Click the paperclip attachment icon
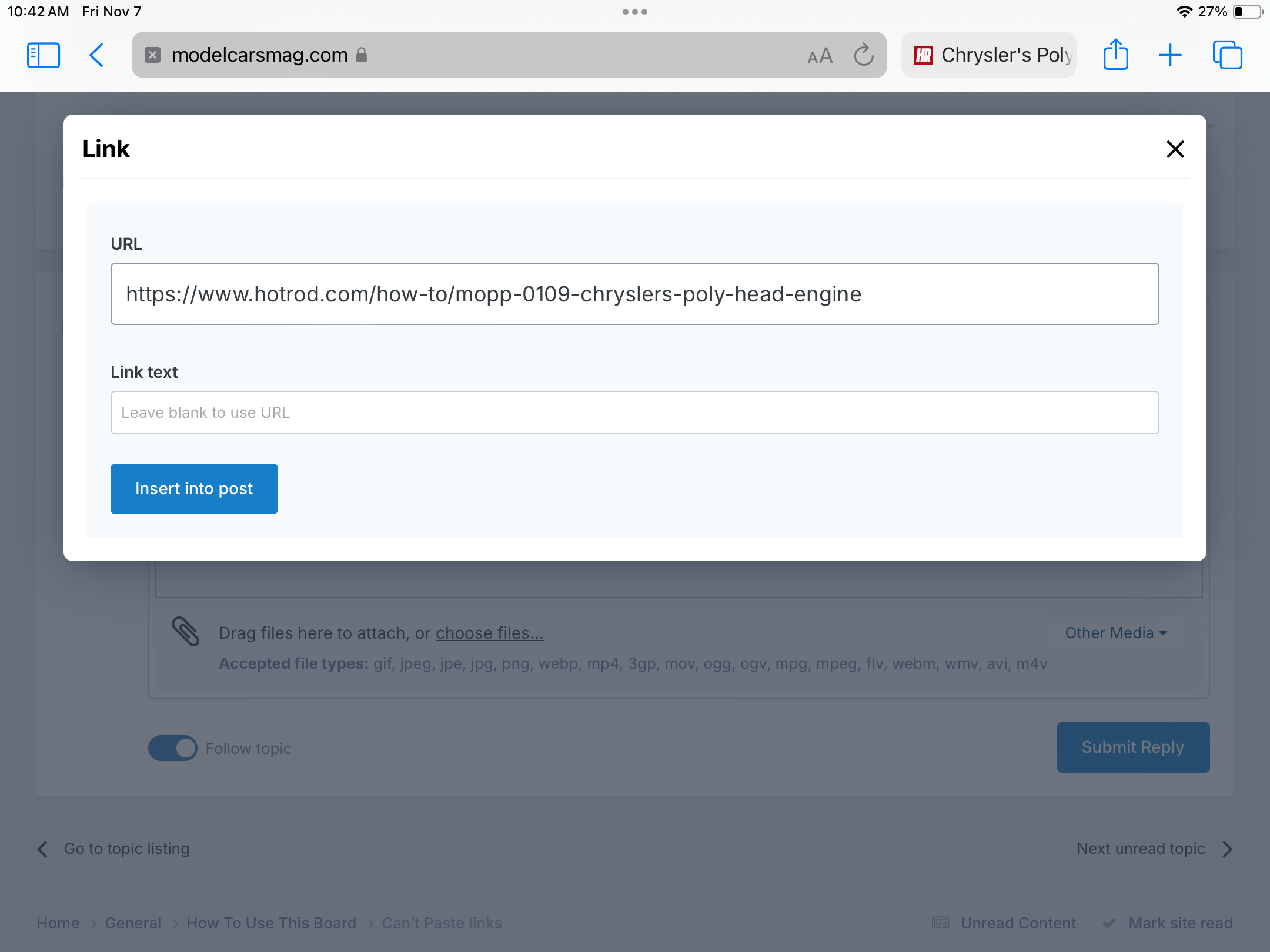1270x952 pixels. point(186,632)
